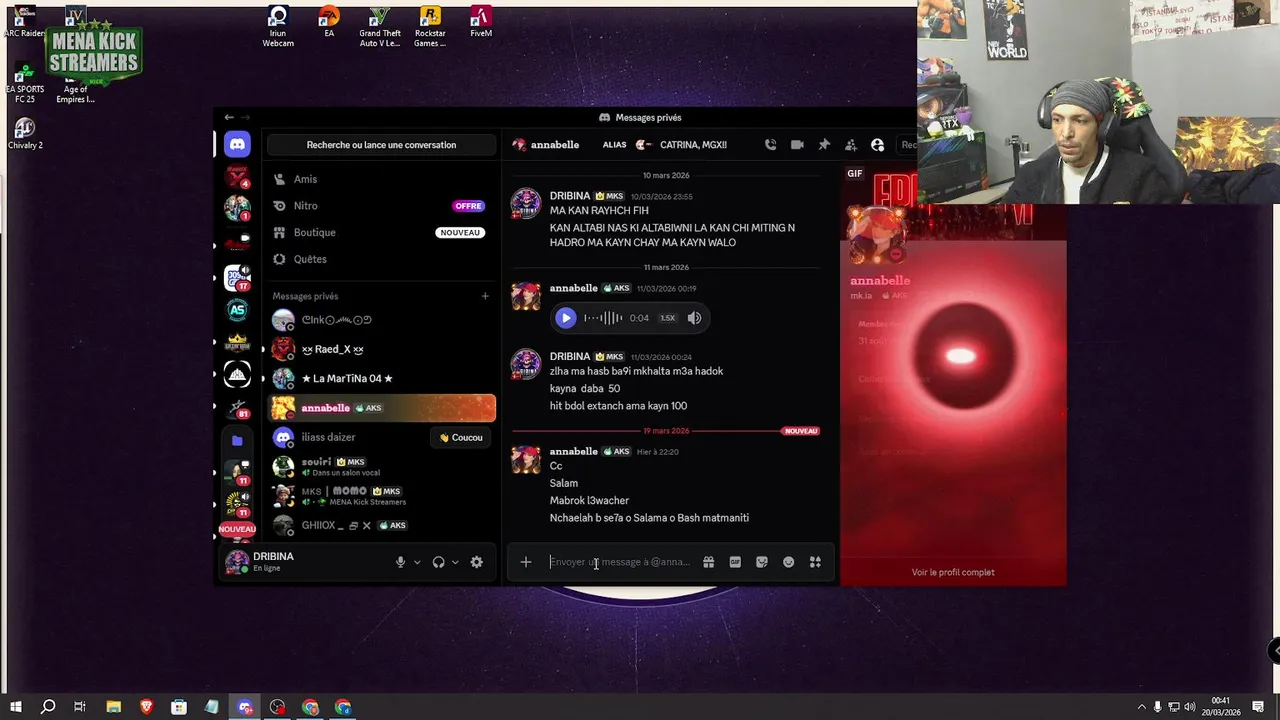Mute the voice message volume icon

point(694,318)
